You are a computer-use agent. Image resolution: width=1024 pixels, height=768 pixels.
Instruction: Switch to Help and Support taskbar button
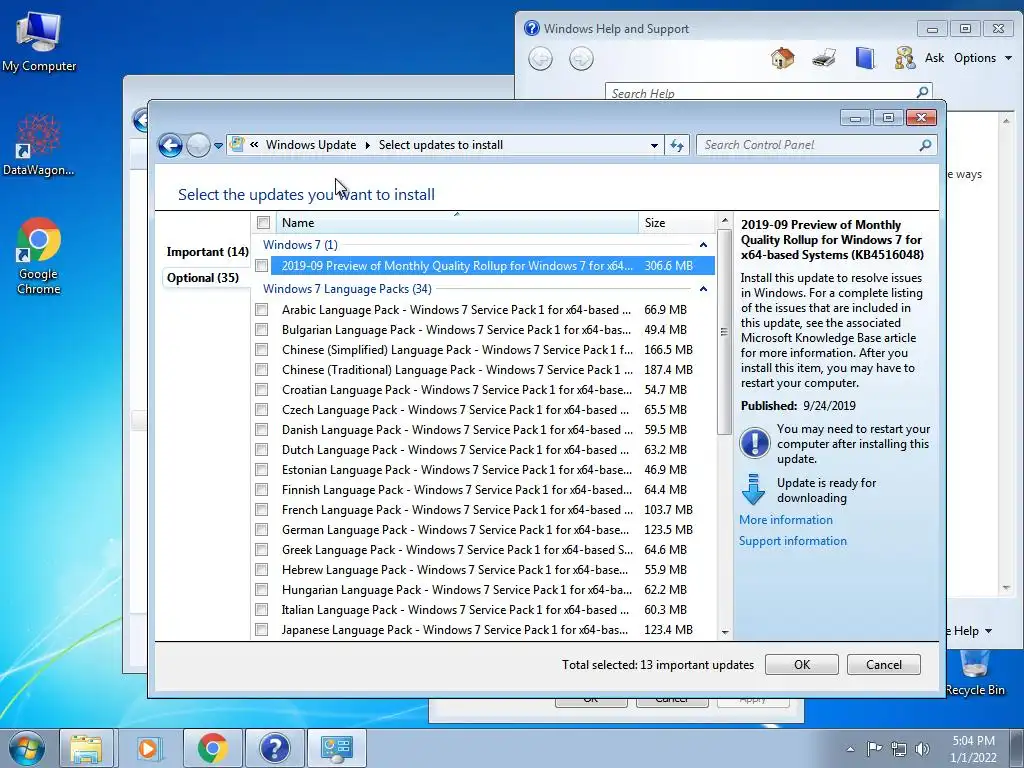274,748
